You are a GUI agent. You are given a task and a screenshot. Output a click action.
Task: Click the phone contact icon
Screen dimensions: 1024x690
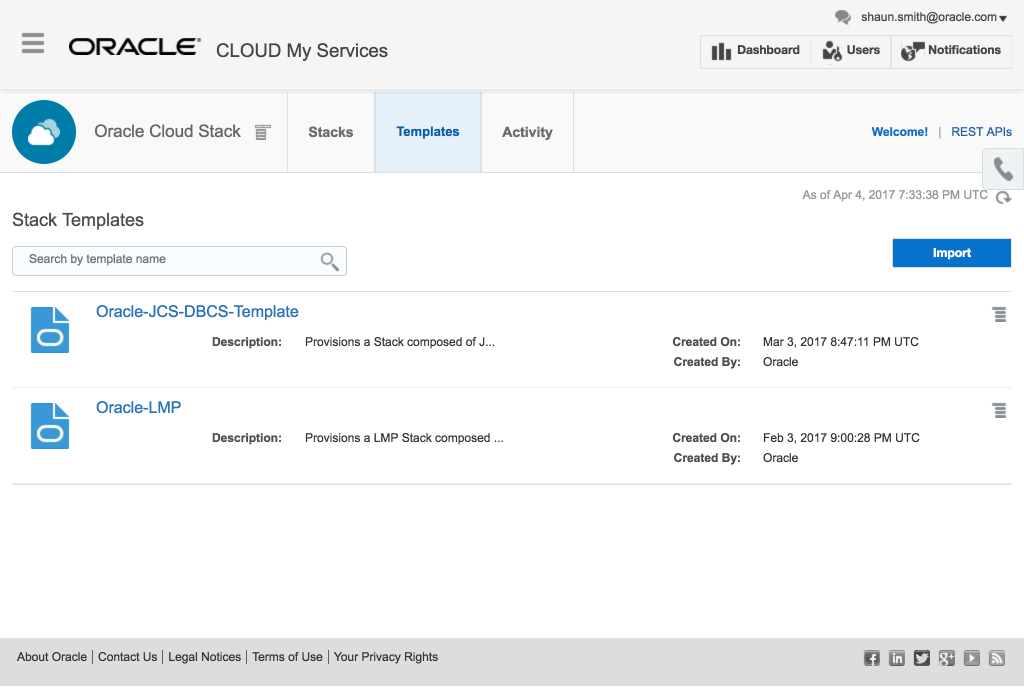[x=1003, y=169]
